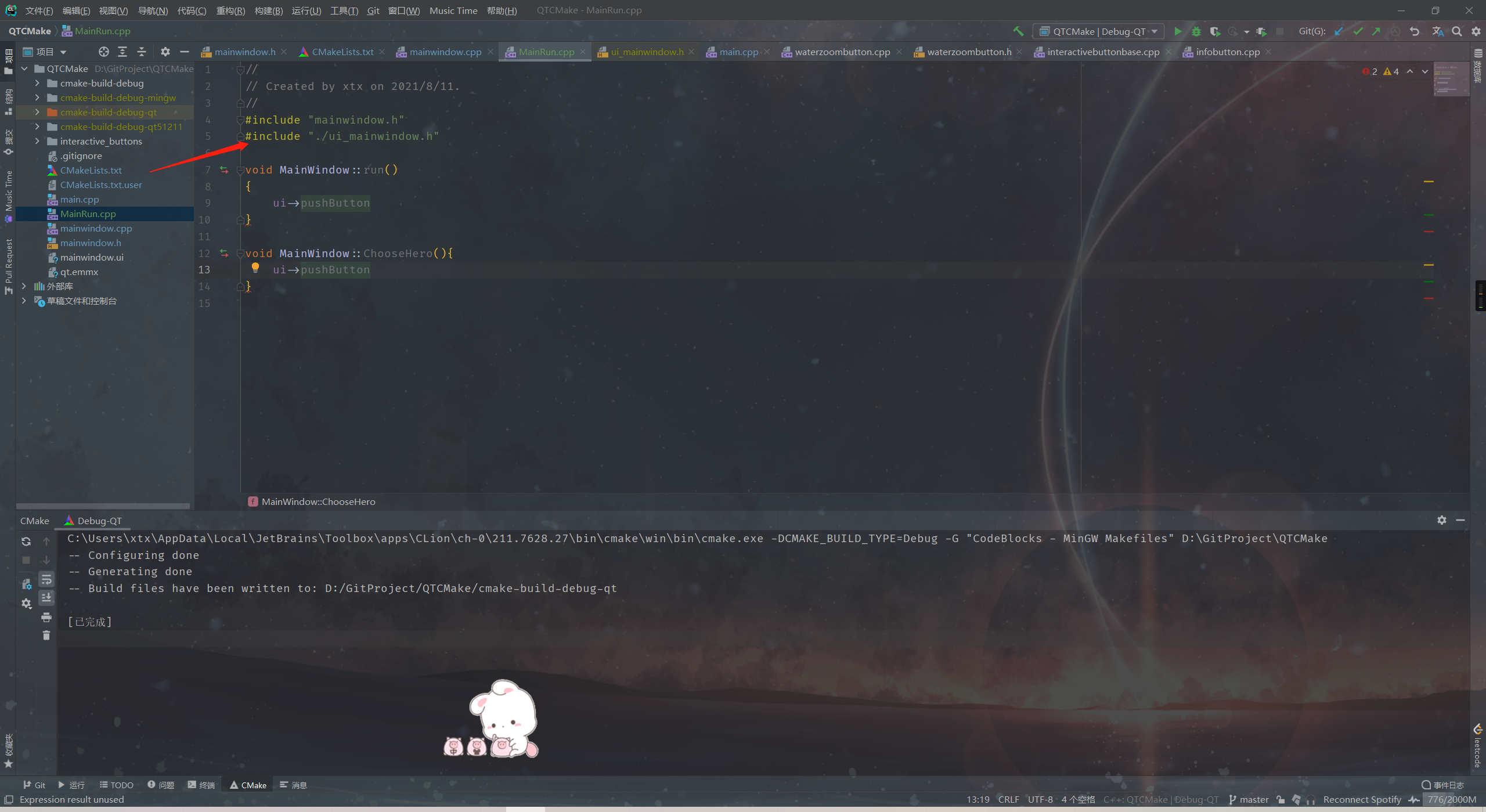Click the locate-file target icon in the project panel
The image size is (1486, 812).
[103, 52]
